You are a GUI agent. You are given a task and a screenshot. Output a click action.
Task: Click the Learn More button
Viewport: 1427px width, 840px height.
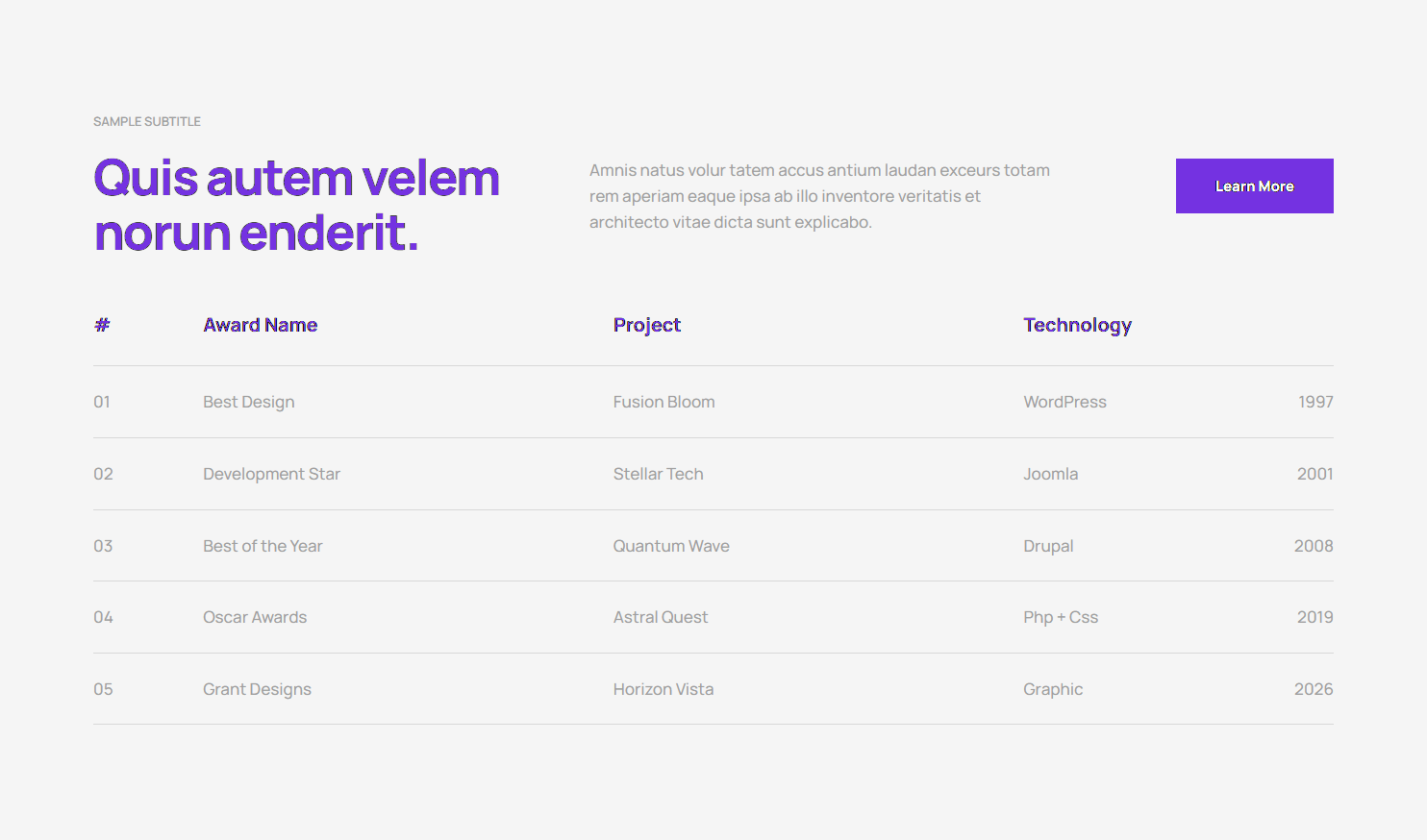1254,186
